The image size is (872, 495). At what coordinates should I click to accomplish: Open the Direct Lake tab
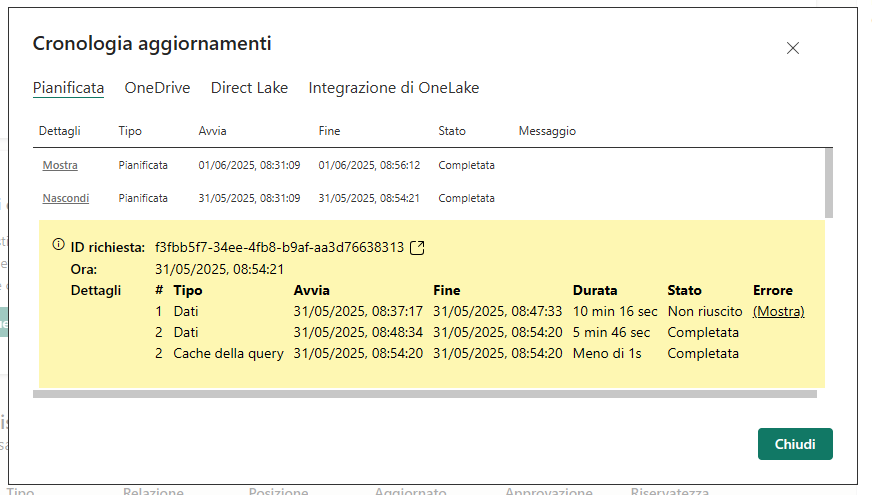pyautogui.click(x=249, y=88)
